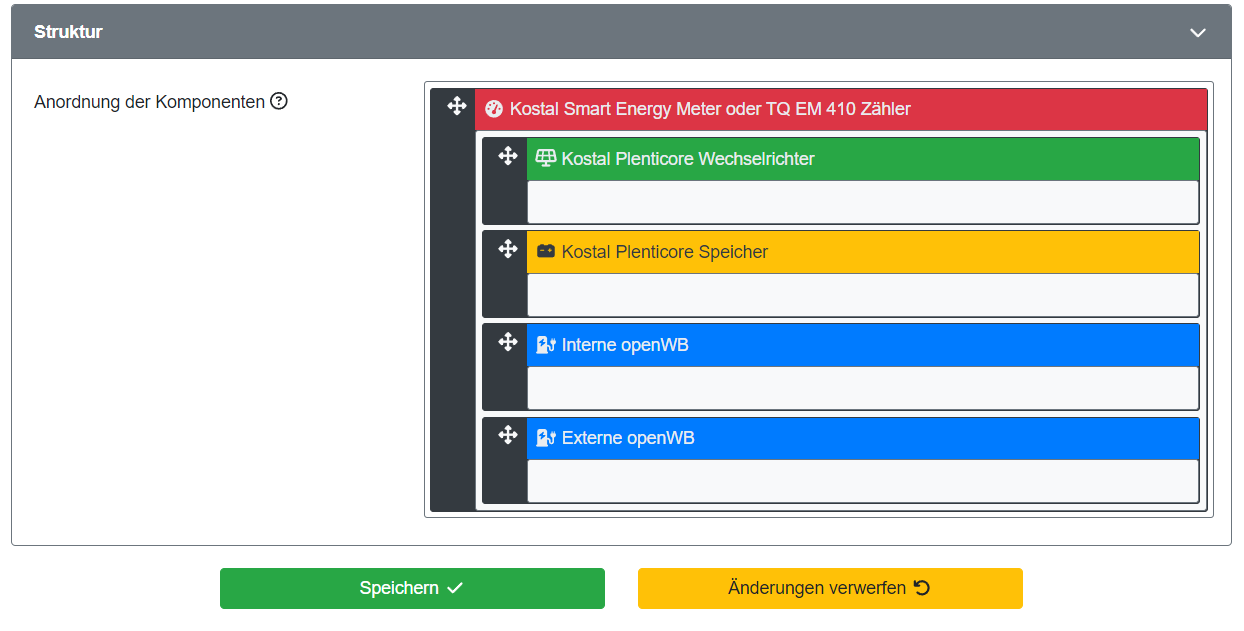
Task: Click the help icon beside Anordnung der Komponenten
Action: (279, 101)
